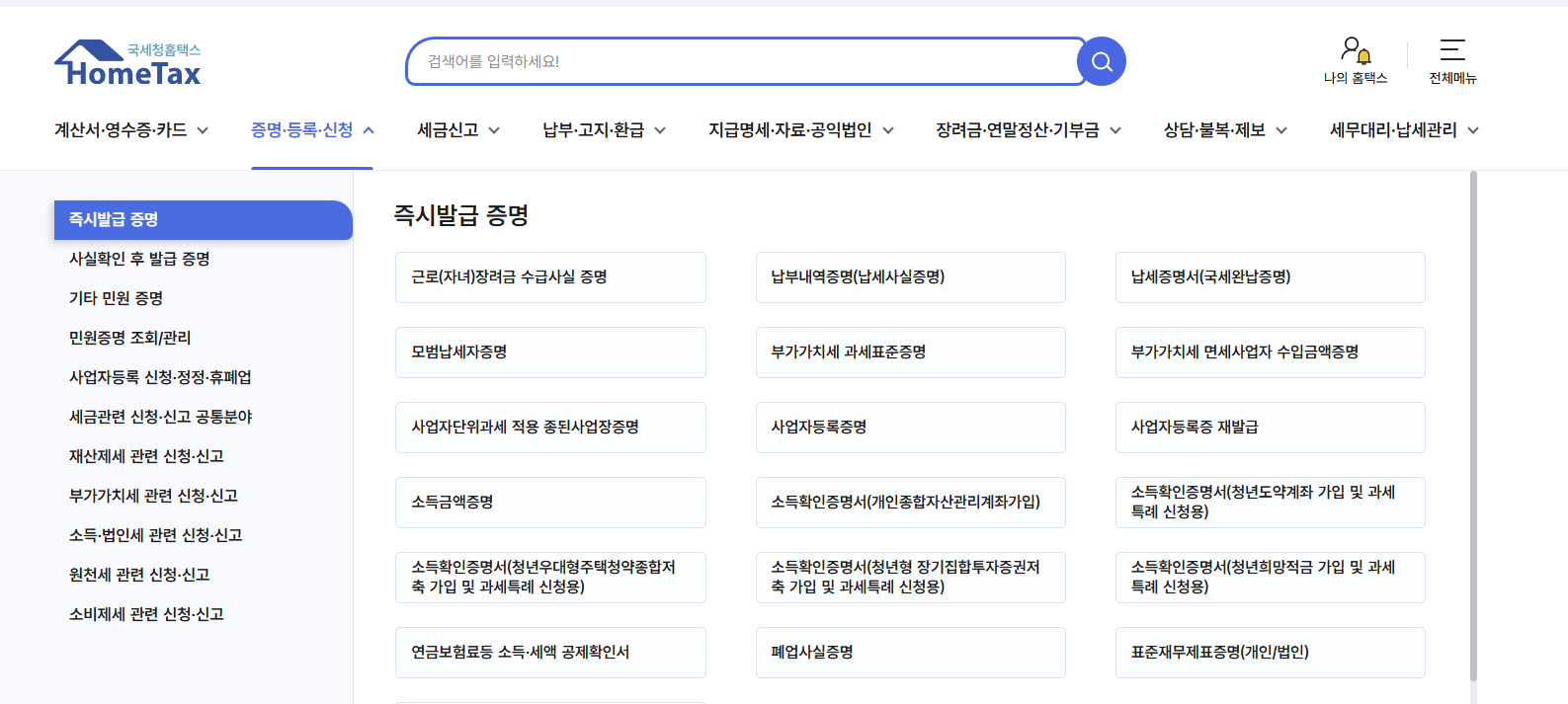Select 사업자등록 신청·정정·휴폐업 sidebar item
The image size is (1568, 704).
(x=160, y=377)
